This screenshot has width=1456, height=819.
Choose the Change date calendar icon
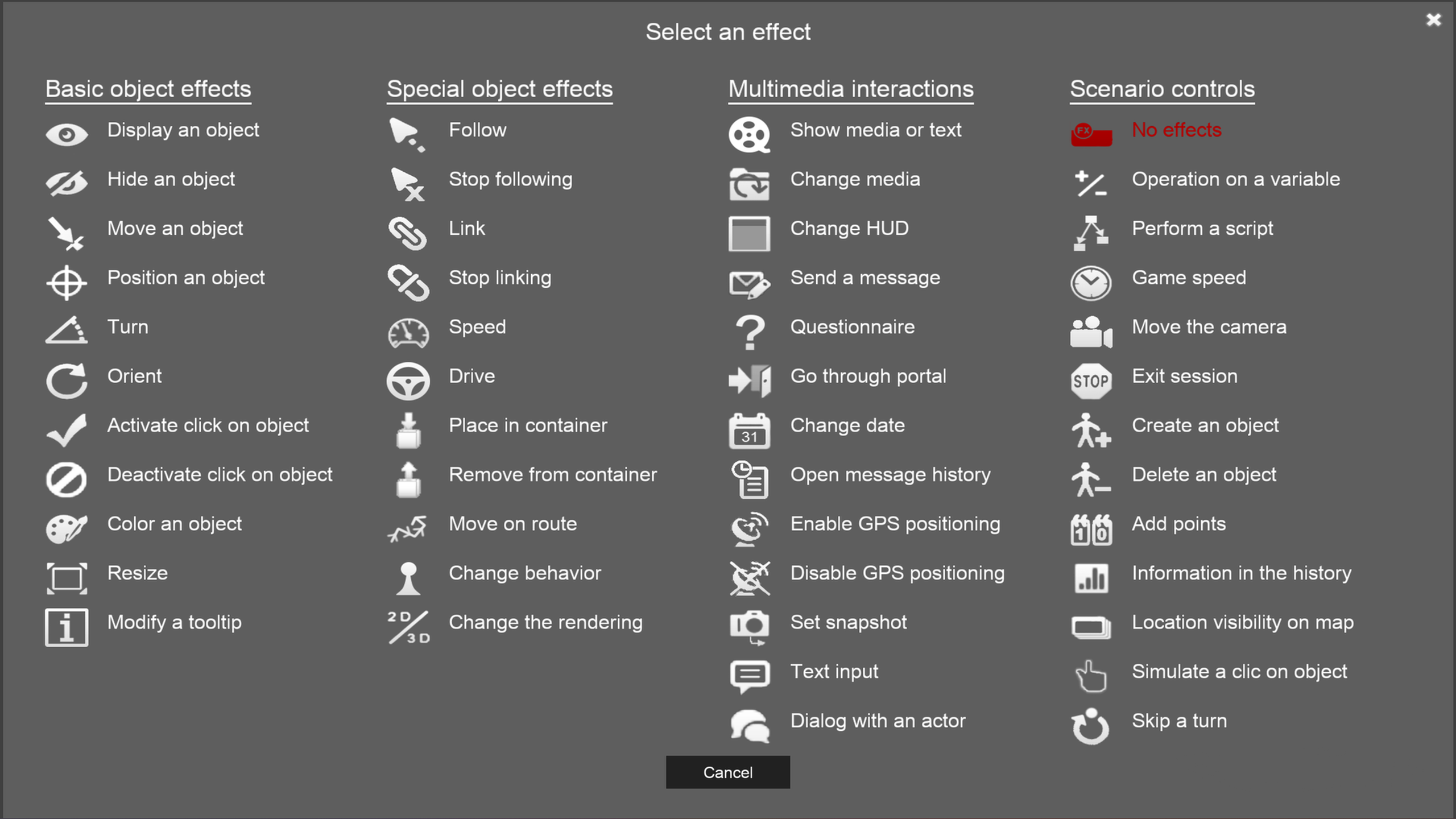pyautogui.click(x=750, y=431)
